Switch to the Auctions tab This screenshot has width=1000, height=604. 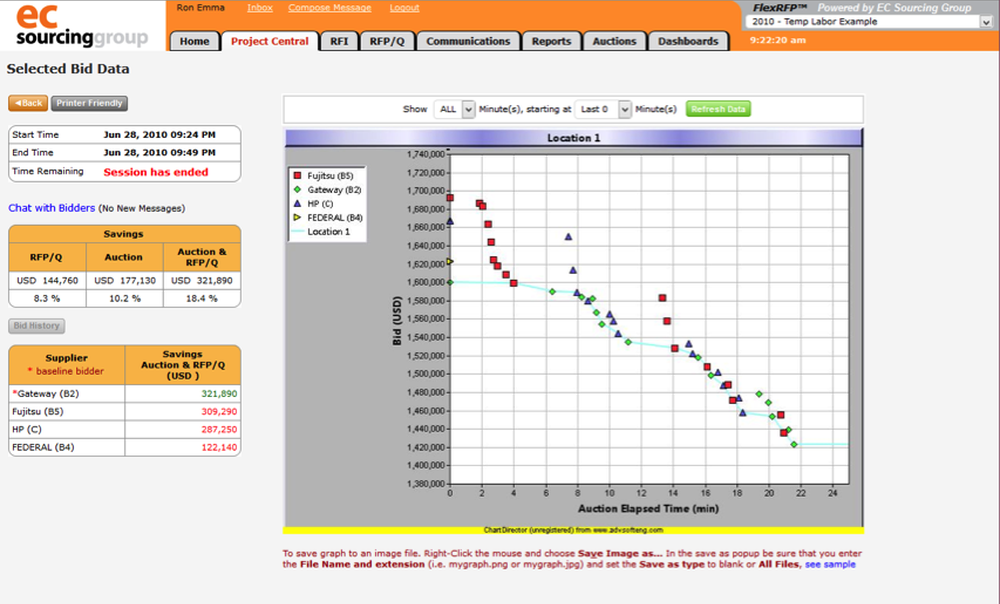pyautogui.click(x=614, y=41)
